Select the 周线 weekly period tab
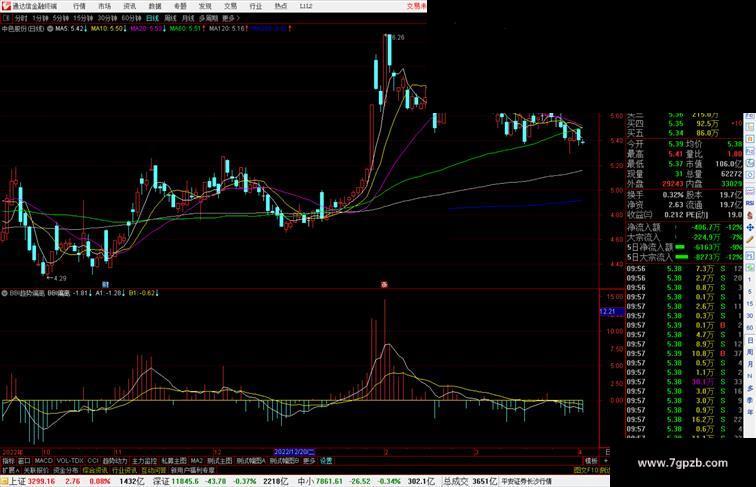Image resolution: width=756 pixels, height=487 pixels. point(170,18)
